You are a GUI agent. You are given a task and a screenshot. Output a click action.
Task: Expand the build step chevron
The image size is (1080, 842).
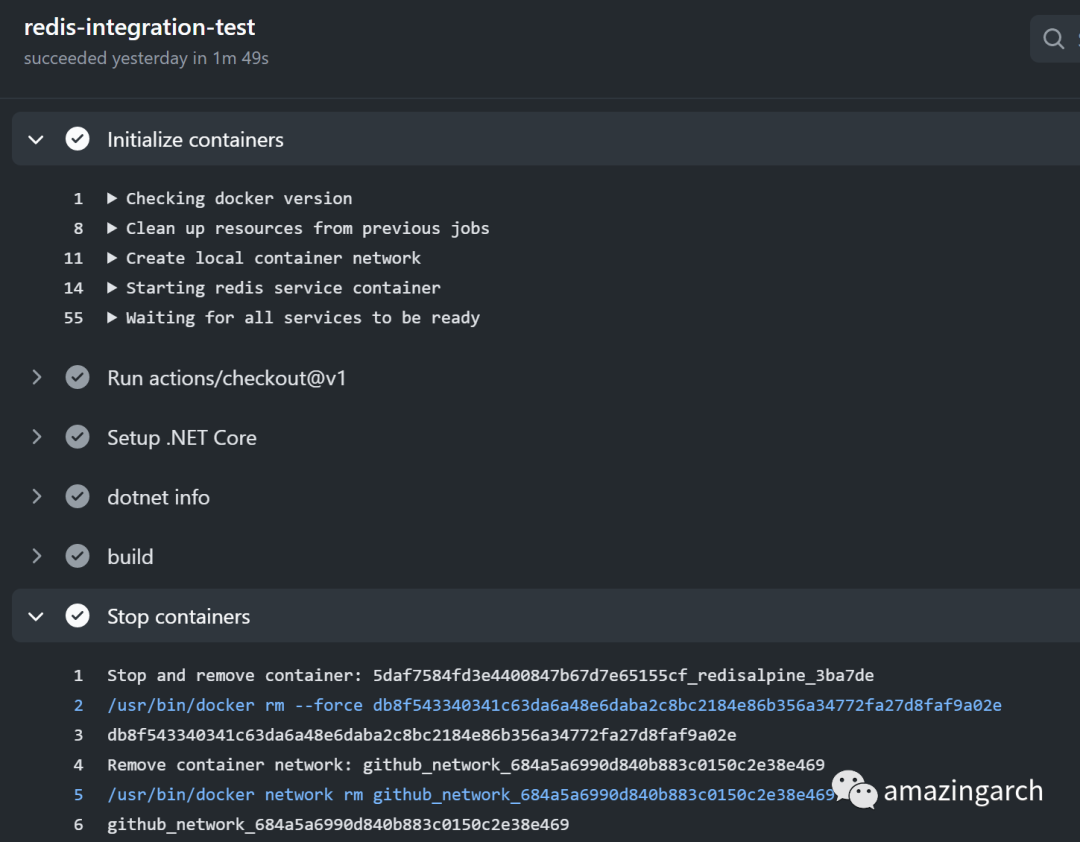tap(37, 556)
